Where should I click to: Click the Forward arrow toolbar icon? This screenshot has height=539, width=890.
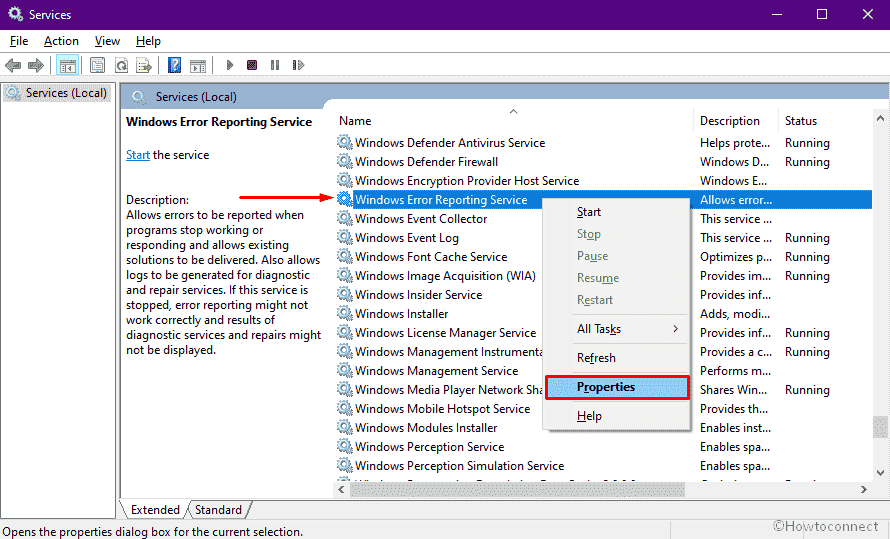tap(36, 66)
